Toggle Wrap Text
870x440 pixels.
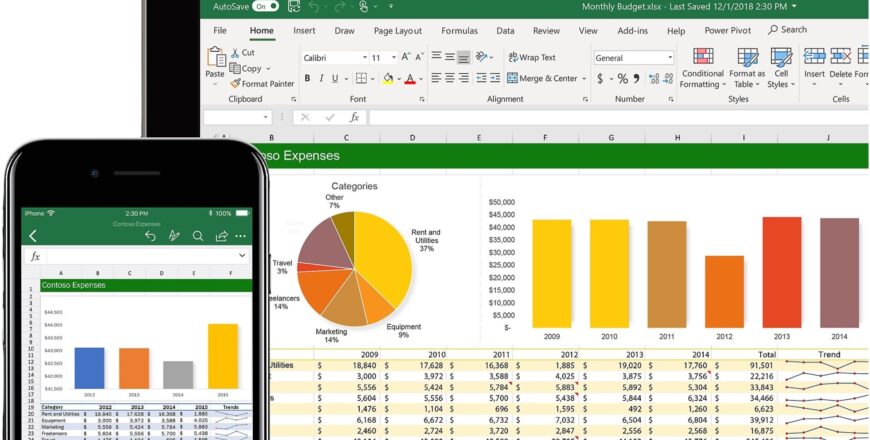[x=532, y=57]
